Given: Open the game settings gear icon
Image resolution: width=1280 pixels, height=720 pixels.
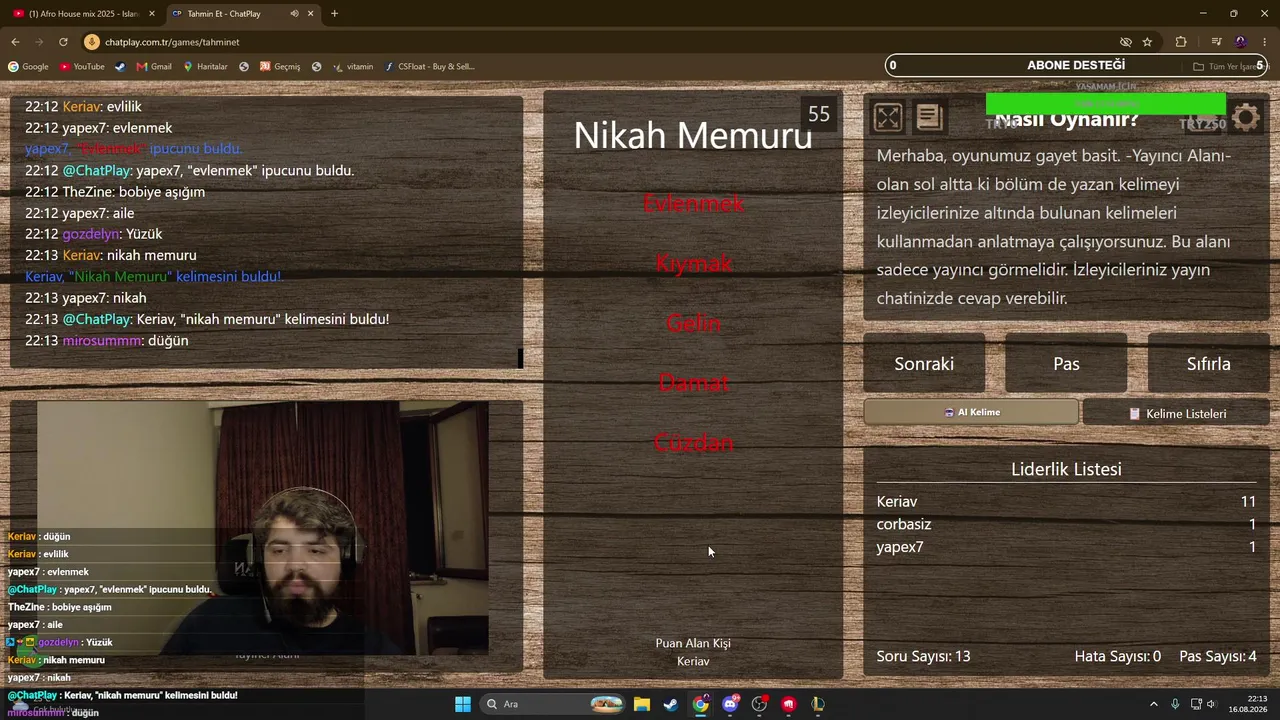Looking at the screenshot, I should [1246, 118].
